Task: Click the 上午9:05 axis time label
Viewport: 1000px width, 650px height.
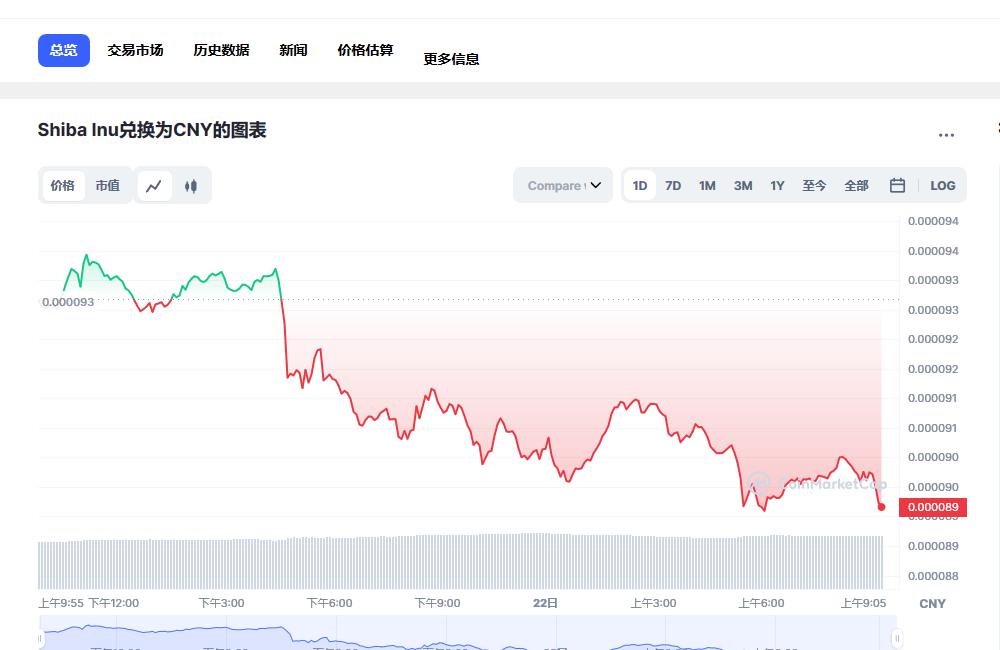Action: pos(864,603)
